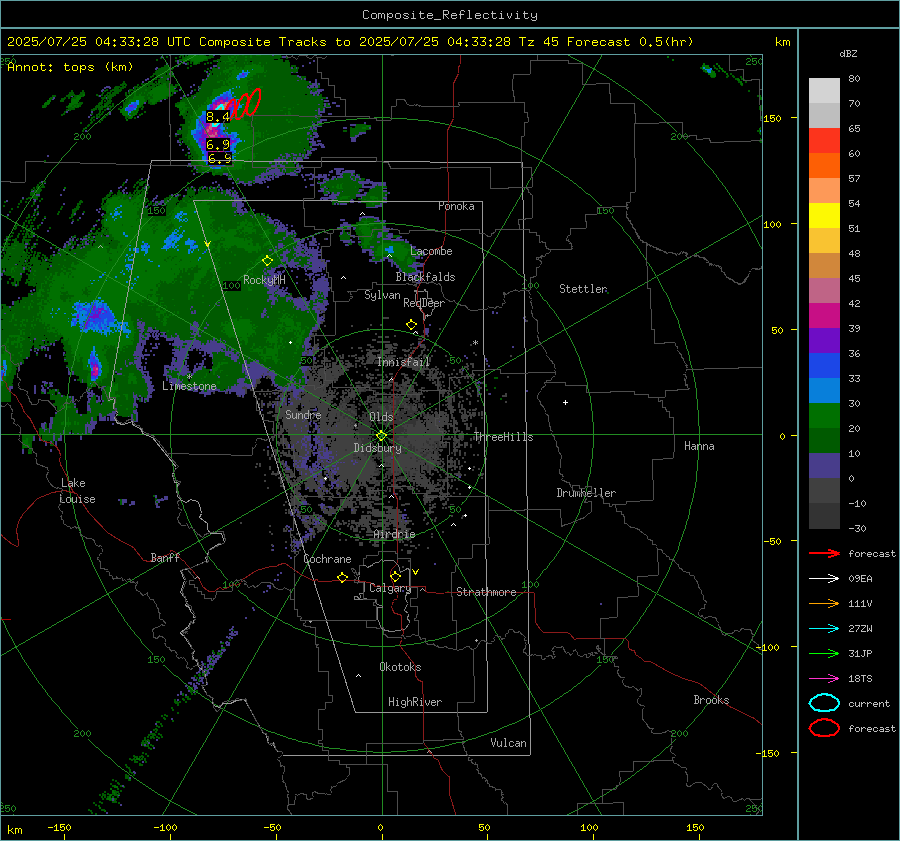
Task: Click the yellow diamond marker near RedDeer
Action: (x=411, y=325)
